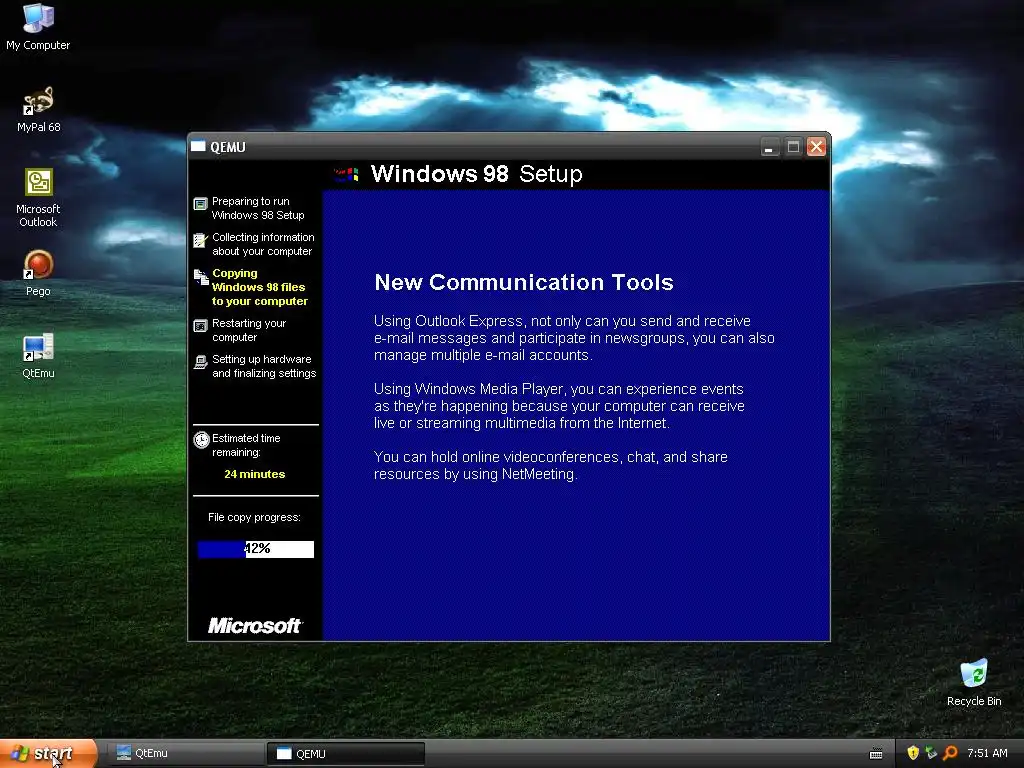This screenshot has width=1024, height=768.
Task: Click the orange magnifier tray icon
Action: (x=950, y=753)
